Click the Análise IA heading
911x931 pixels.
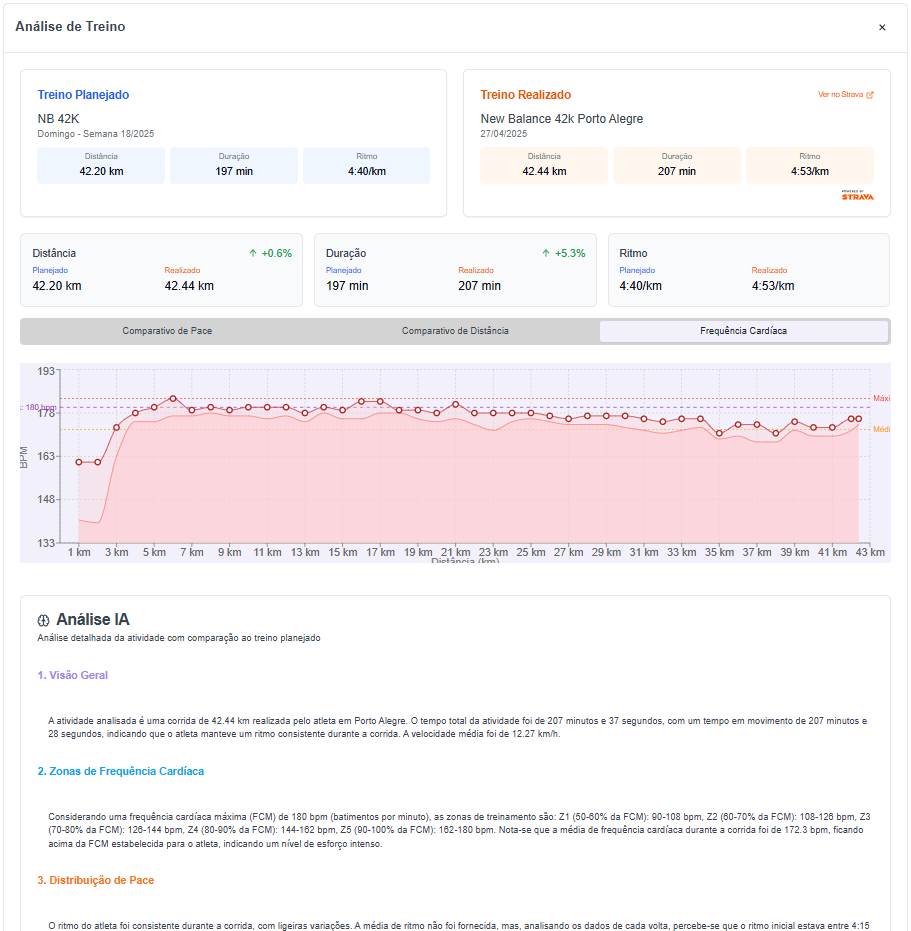tap(93, 620)
